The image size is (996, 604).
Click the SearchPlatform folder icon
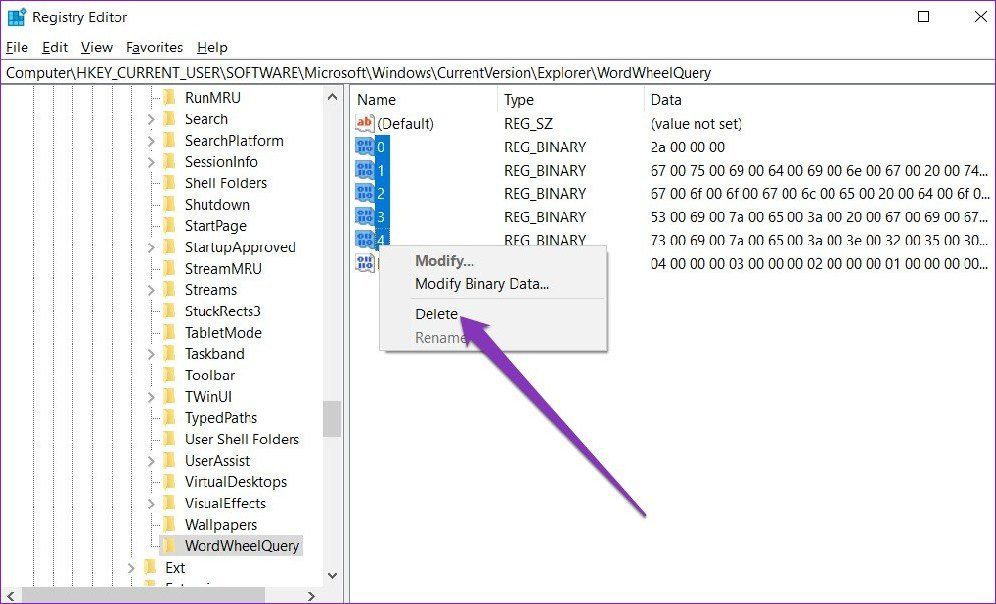pos(169,140)
